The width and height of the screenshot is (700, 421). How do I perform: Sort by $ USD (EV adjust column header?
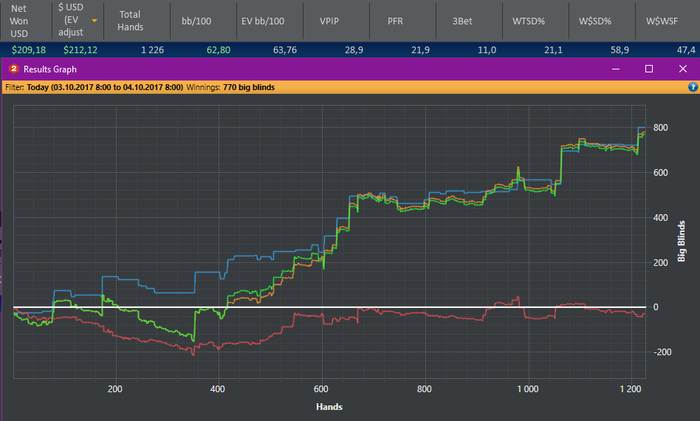tap(78, 21)
